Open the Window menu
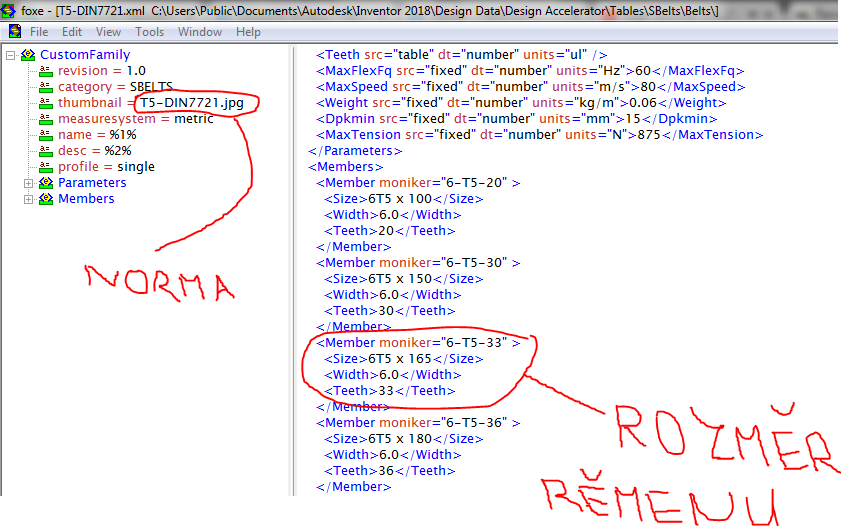 (200, 32)
